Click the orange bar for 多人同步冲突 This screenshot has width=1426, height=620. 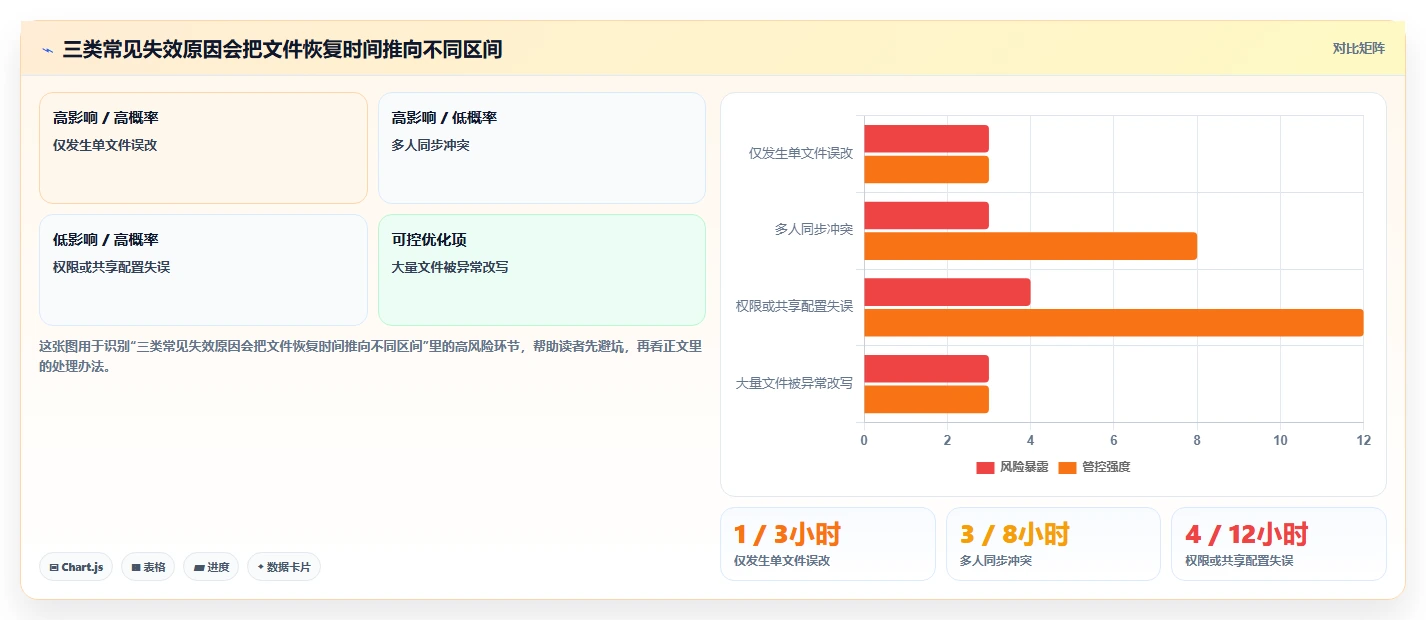(1030, 246)
